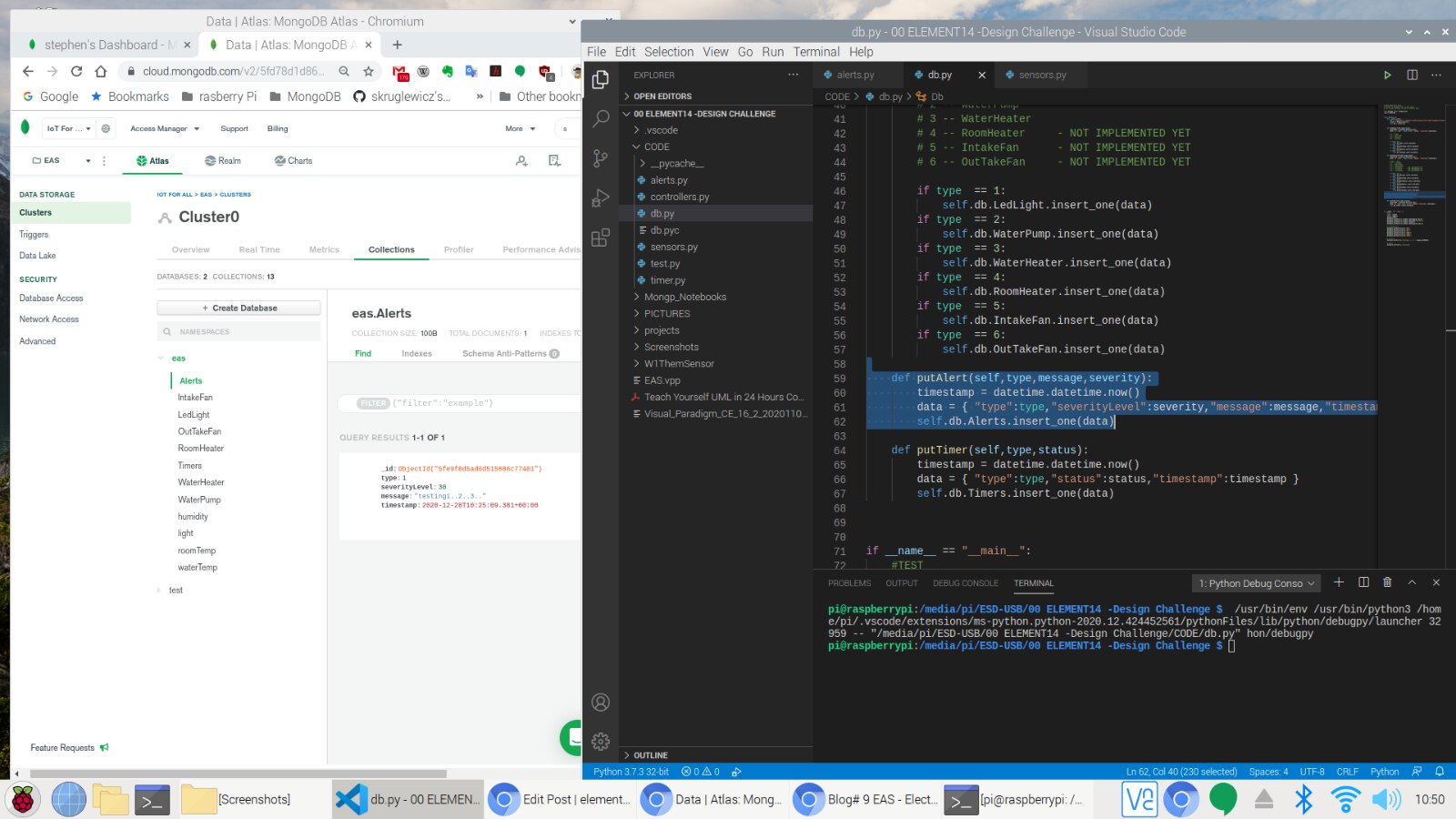Open the Run and Debug view
The height and width of the screenshot is (819, 1456).
pyautogui.click(x=601, y=198)
